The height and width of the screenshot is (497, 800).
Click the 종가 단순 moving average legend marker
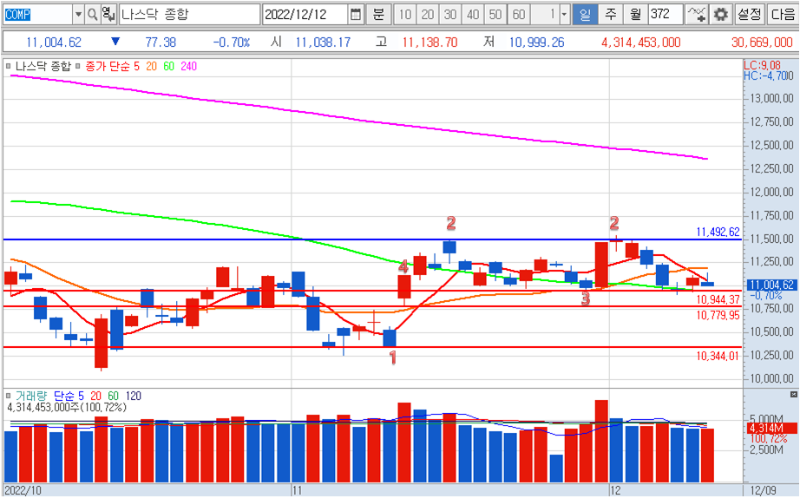point(78,66)
